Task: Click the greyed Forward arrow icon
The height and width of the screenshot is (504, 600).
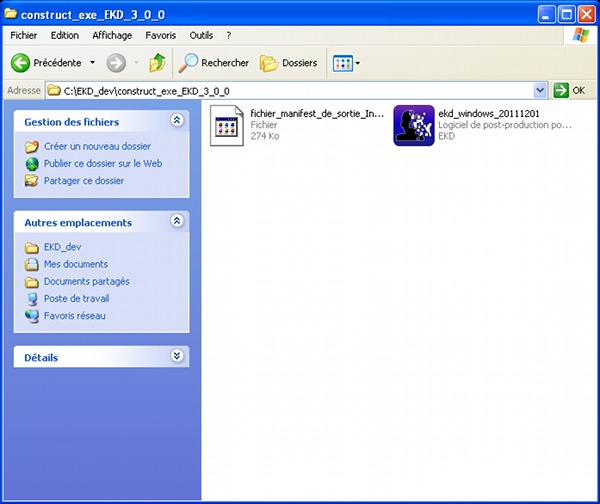Action: [116, 63]
